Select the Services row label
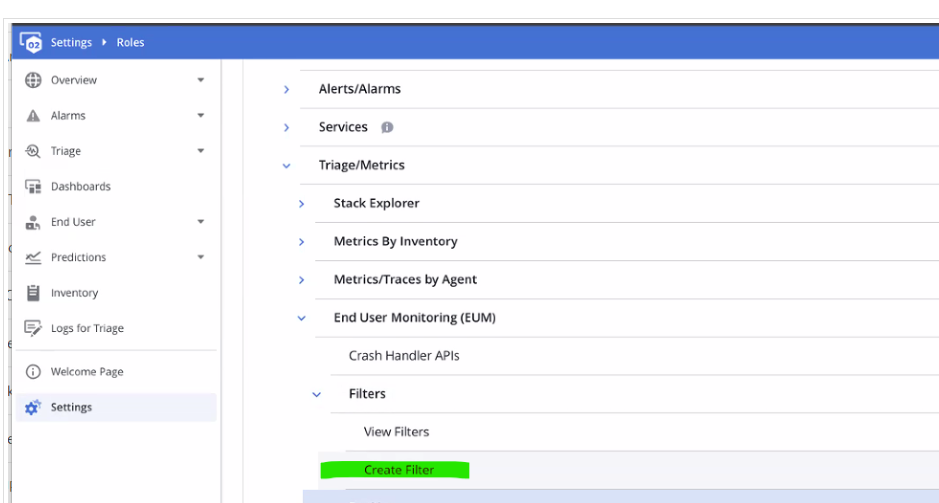 pos(343,127)
